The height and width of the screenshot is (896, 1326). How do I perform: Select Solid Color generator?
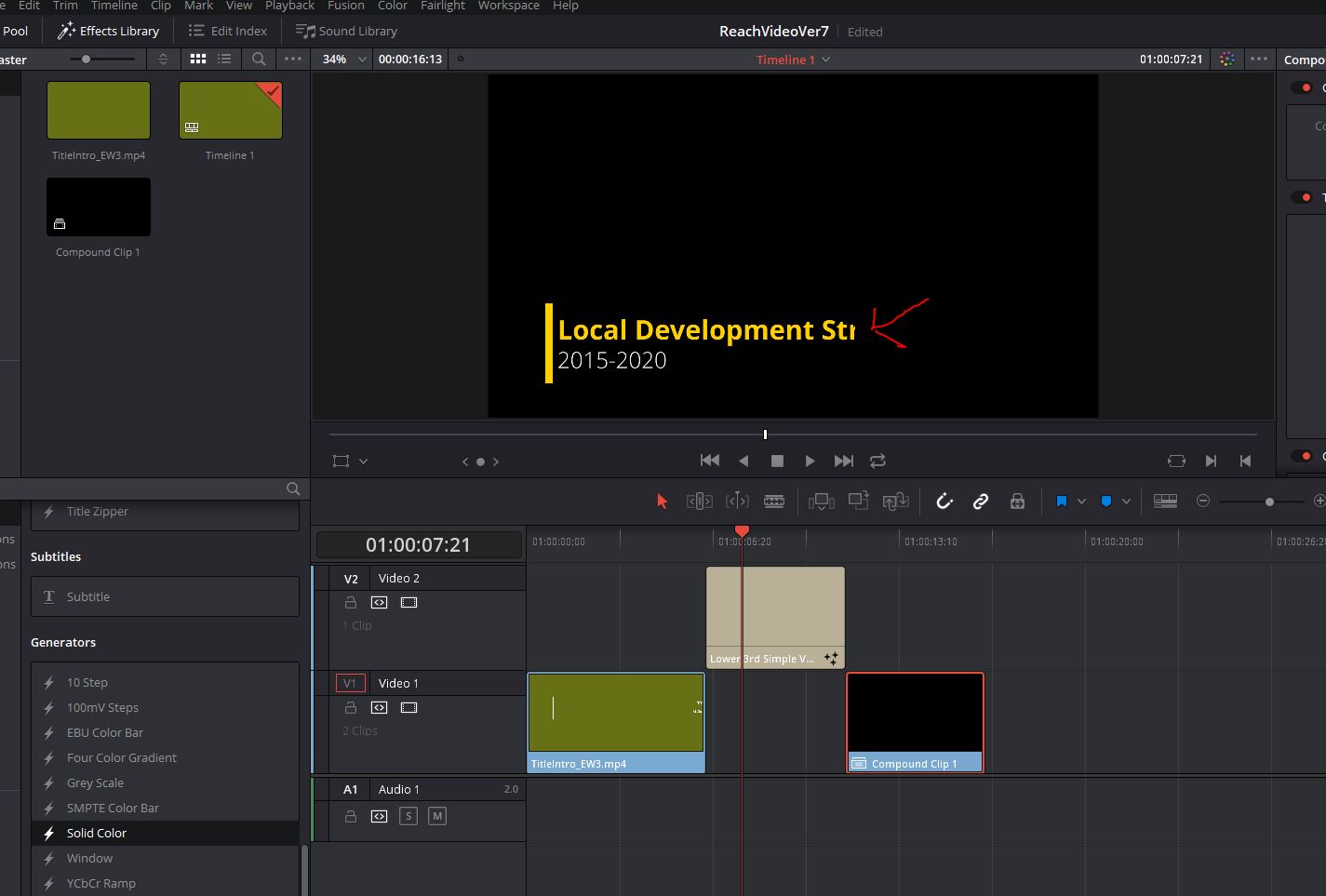166,833
